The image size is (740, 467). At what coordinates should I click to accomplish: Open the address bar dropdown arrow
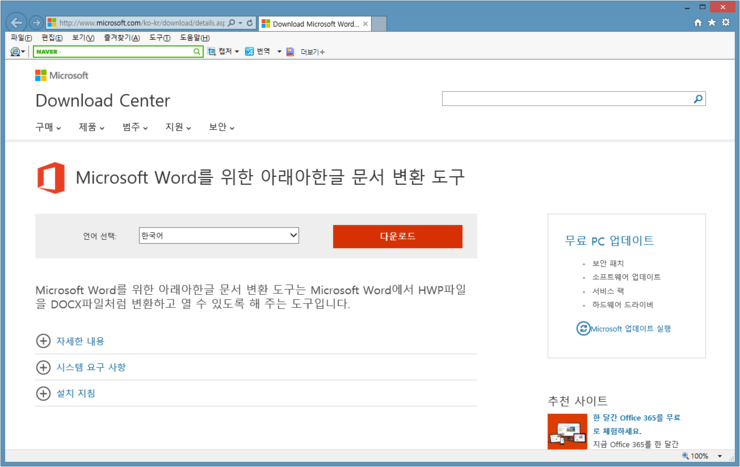[240, 23]
